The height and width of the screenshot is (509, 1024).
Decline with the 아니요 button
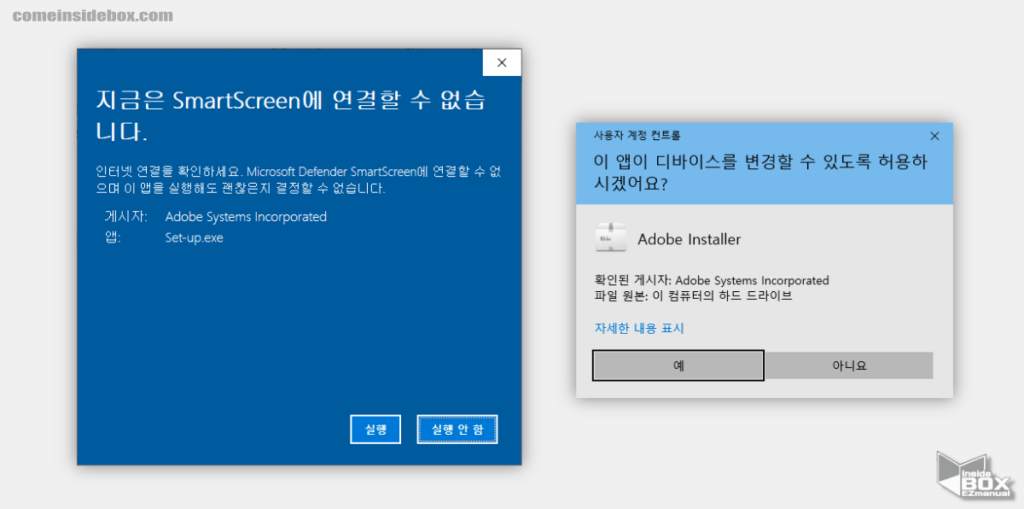849,365
